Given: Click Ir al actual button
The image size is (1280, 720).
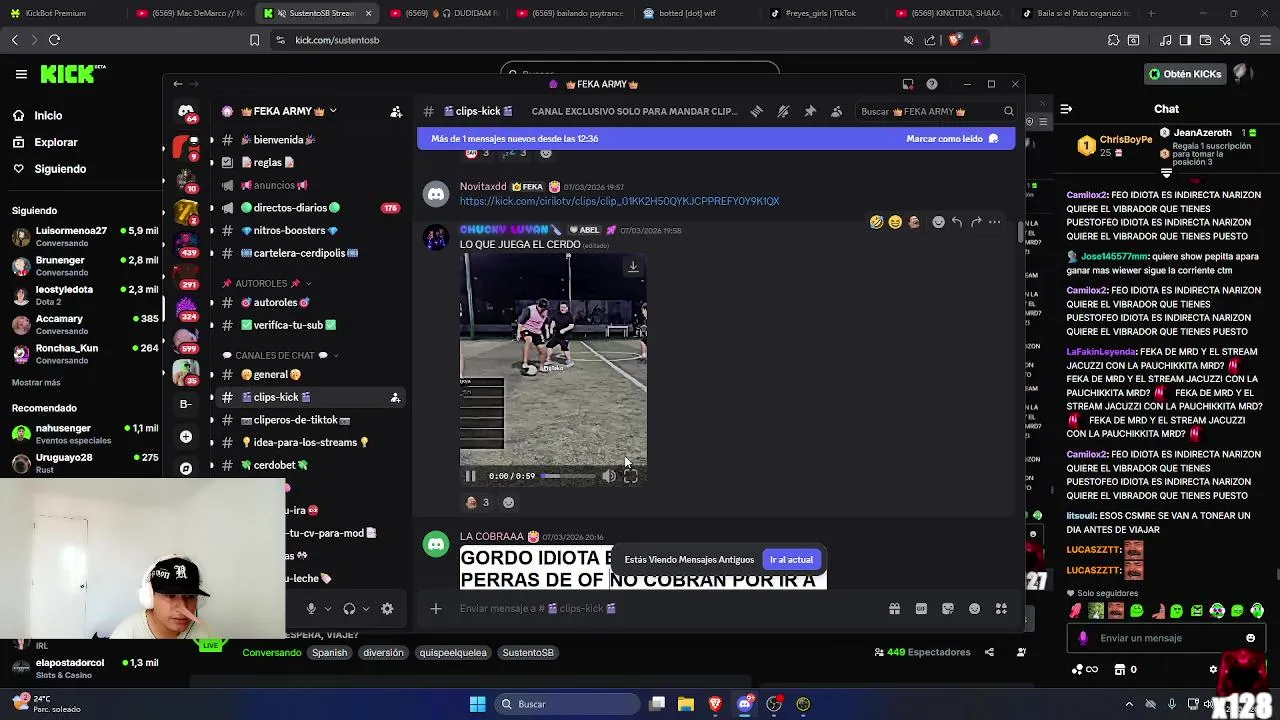Looking at the screenshot, I should tap(791, 560).
